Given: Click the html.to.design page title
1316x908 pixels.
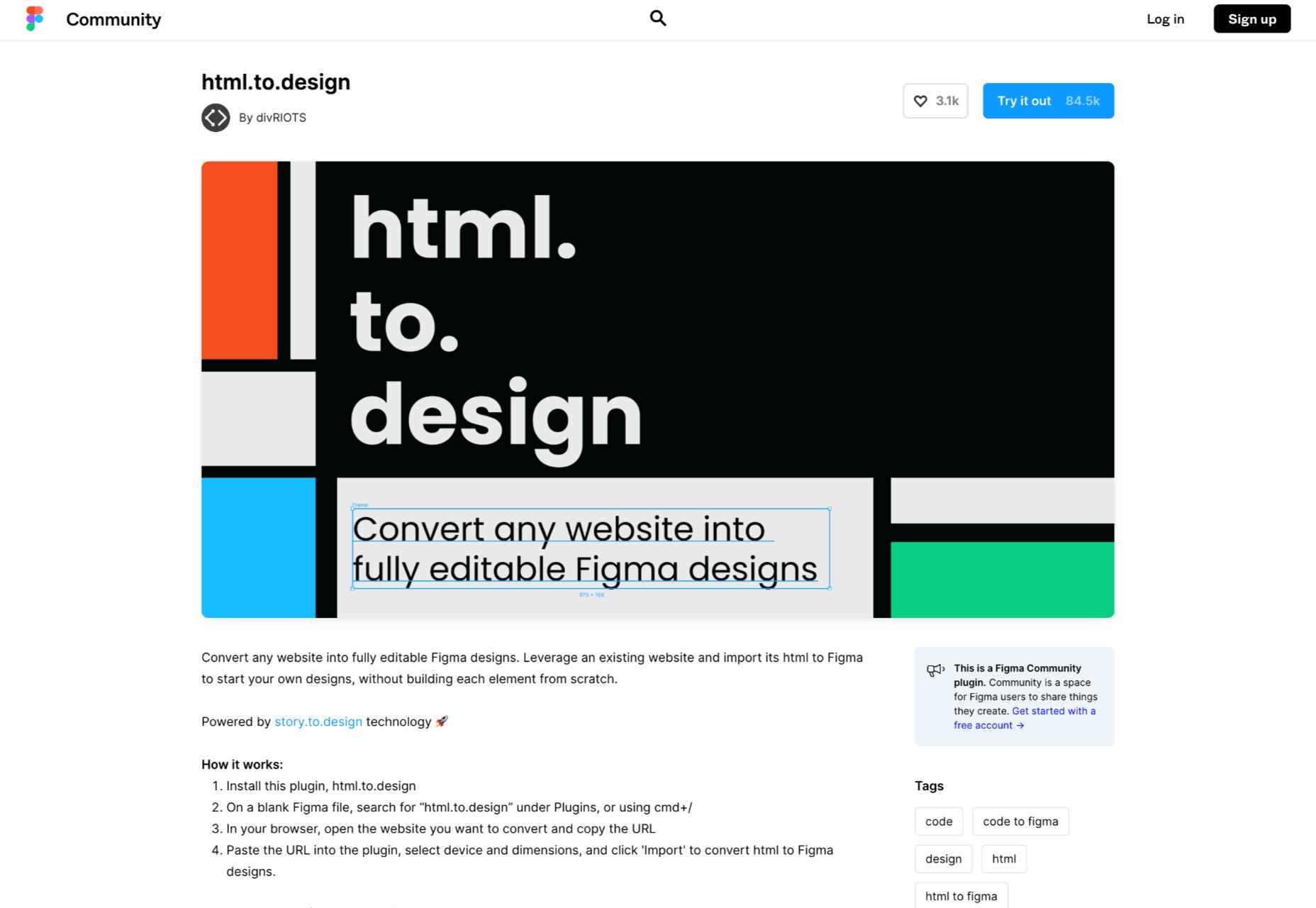Looking at the screenshot, I should pos(276,82).
